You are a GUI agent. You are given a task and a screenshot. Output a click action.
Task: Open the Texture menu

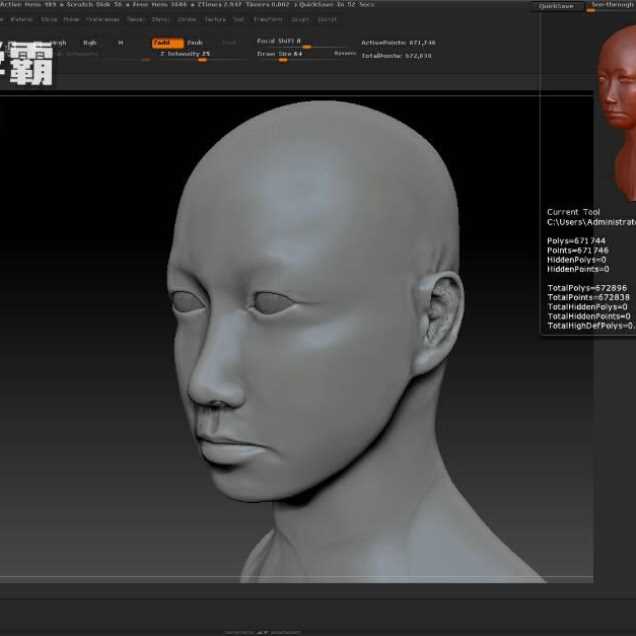click(215, 19)
